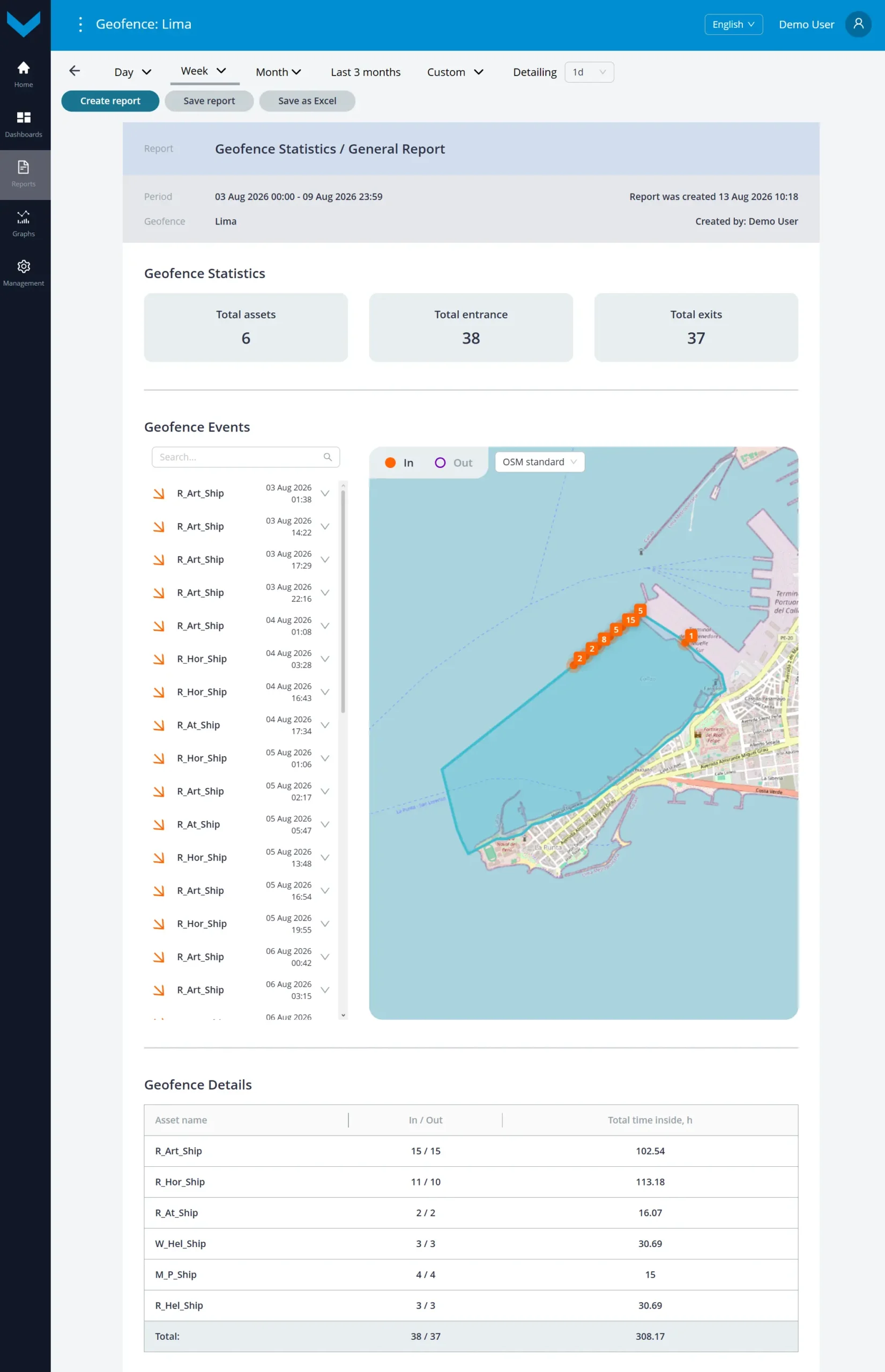The height and width of the screenshot is (1372, 885).
Task: Click the entry arrow icon for 04 Aug 17:34
Action: [159, 725]
